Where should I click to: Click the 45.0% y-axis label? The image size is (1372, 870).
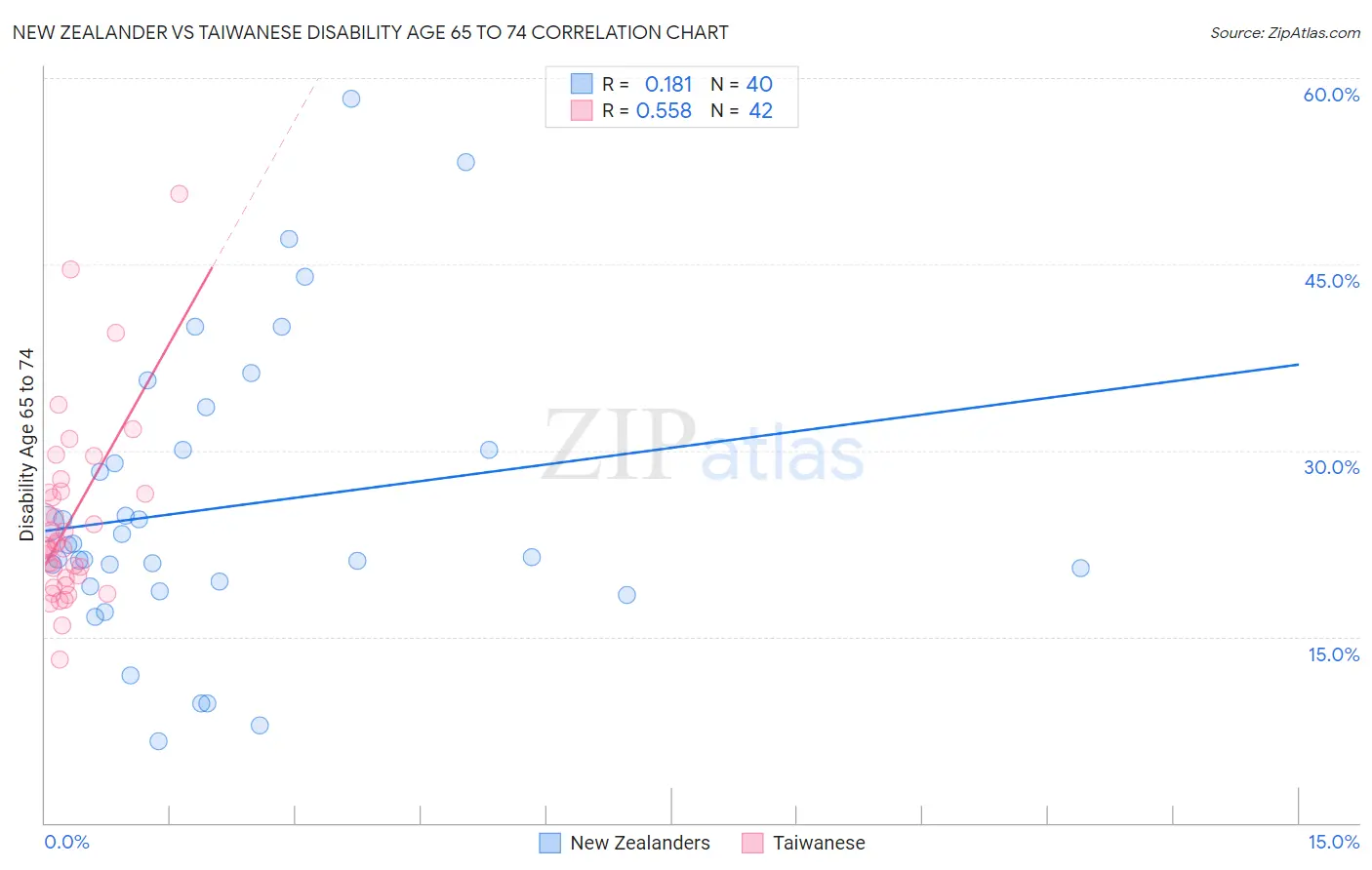tap(1332, 281)
